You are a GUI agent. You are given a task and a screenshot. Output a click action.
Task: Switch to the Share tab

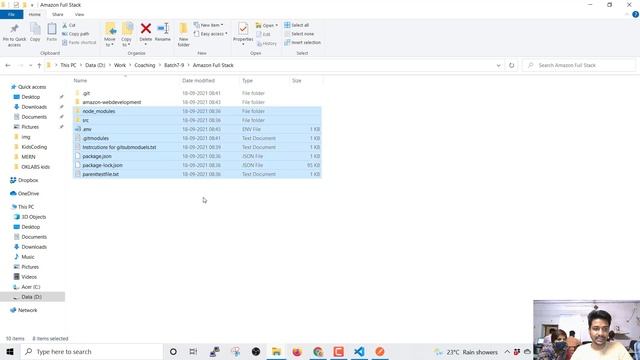point(58,14)
